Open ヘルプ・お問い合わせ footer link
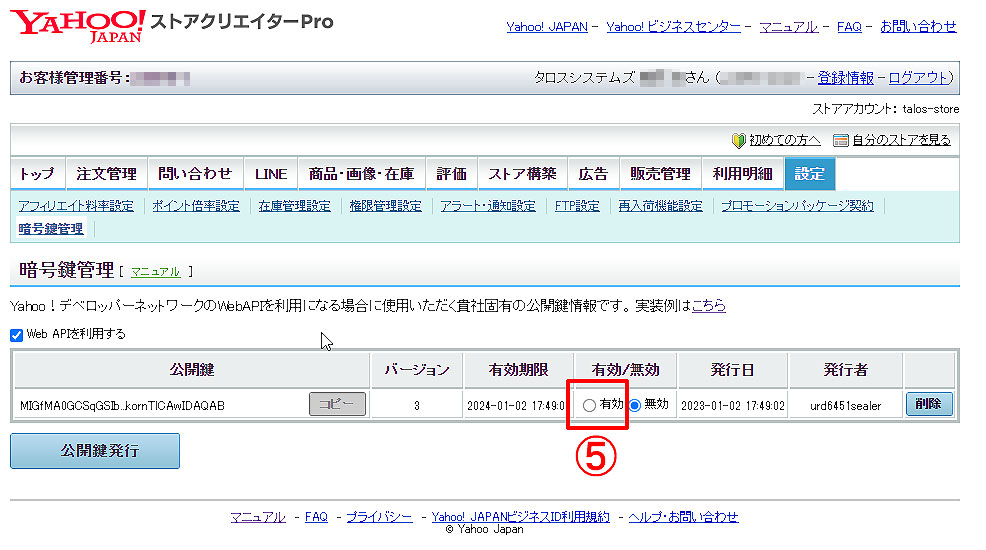Screen dimensions: 986x550 (684, 517)
